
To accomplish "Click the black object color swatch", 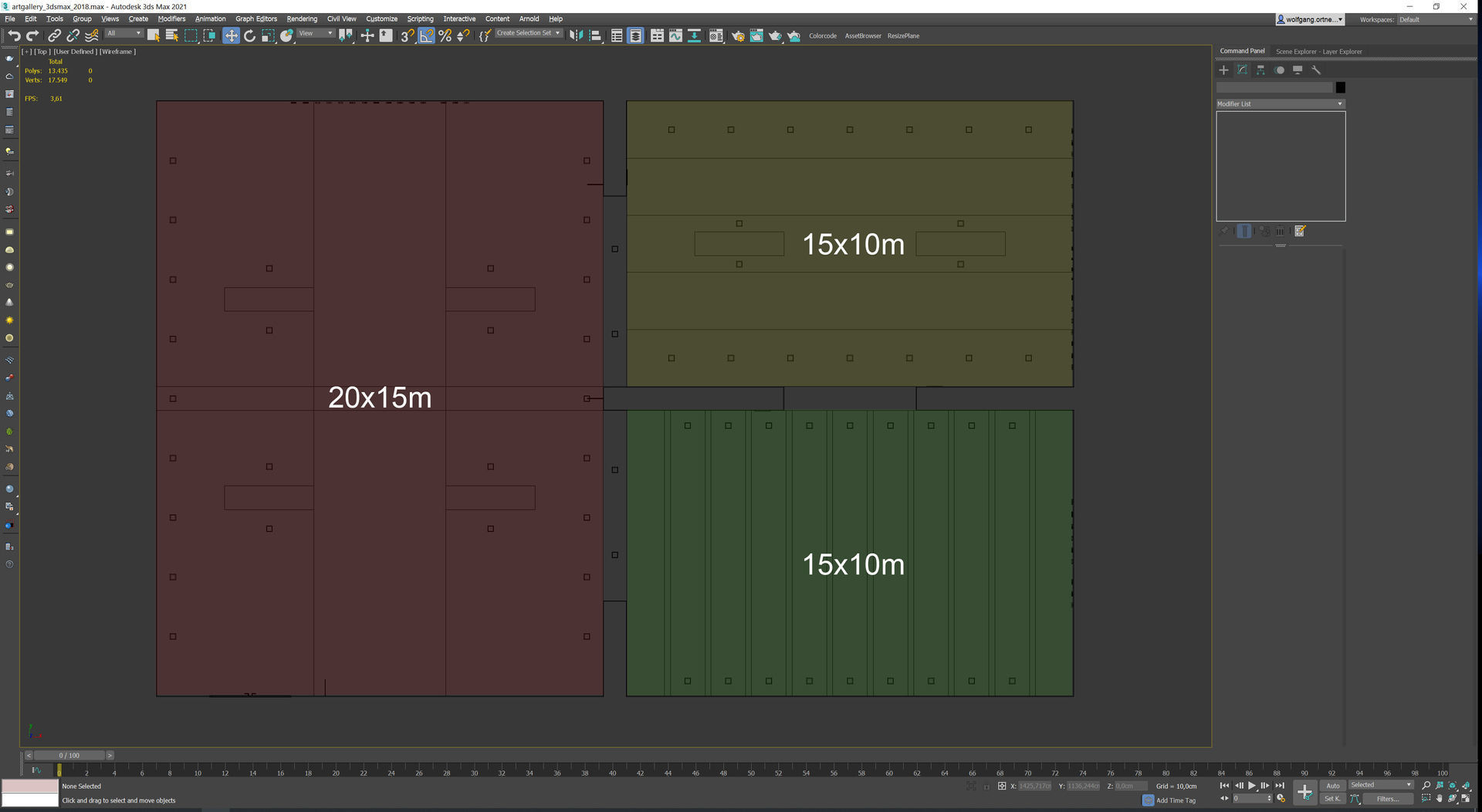I will point(1340,87).
